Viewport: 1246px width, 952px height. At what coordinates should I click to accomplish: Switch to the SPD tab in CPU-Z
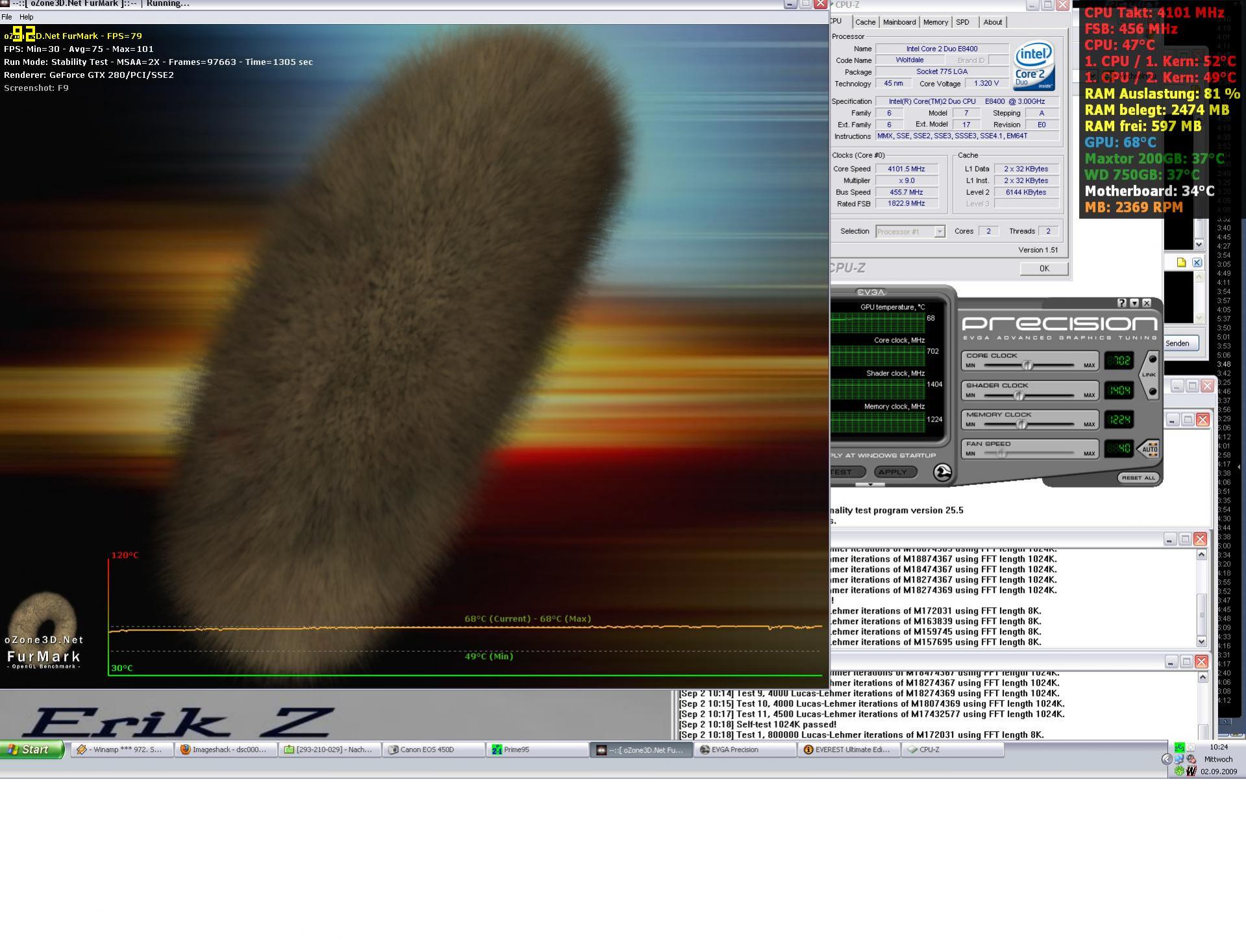[962, 22]
